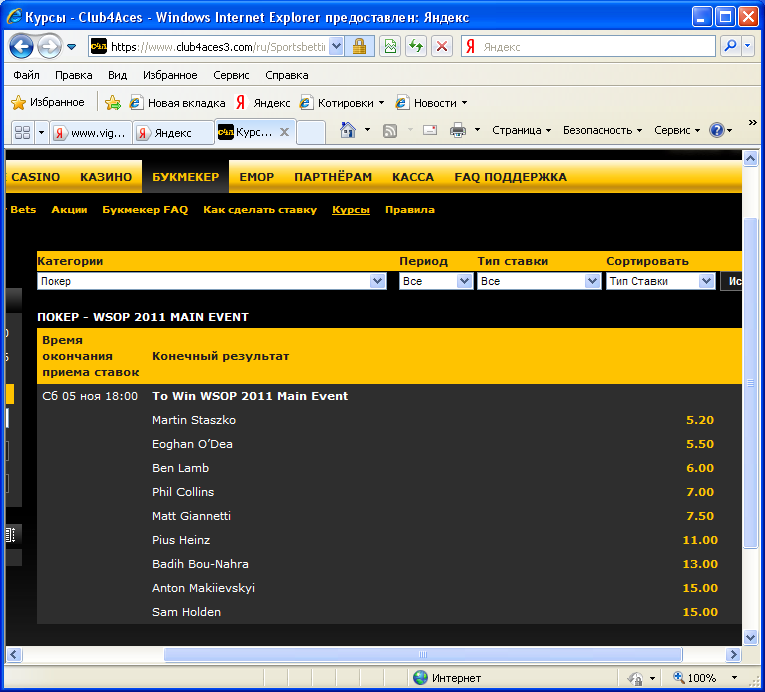Click the Quick Tabs grid icon

[x=22, y=132]
